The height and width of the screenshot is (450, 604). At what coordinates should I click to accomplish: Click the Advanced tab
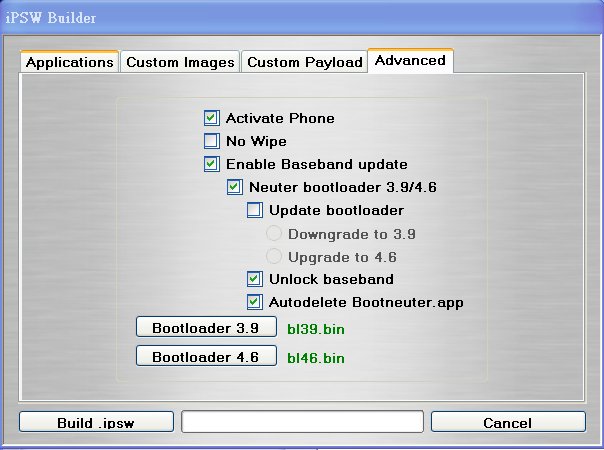point(410,60)
